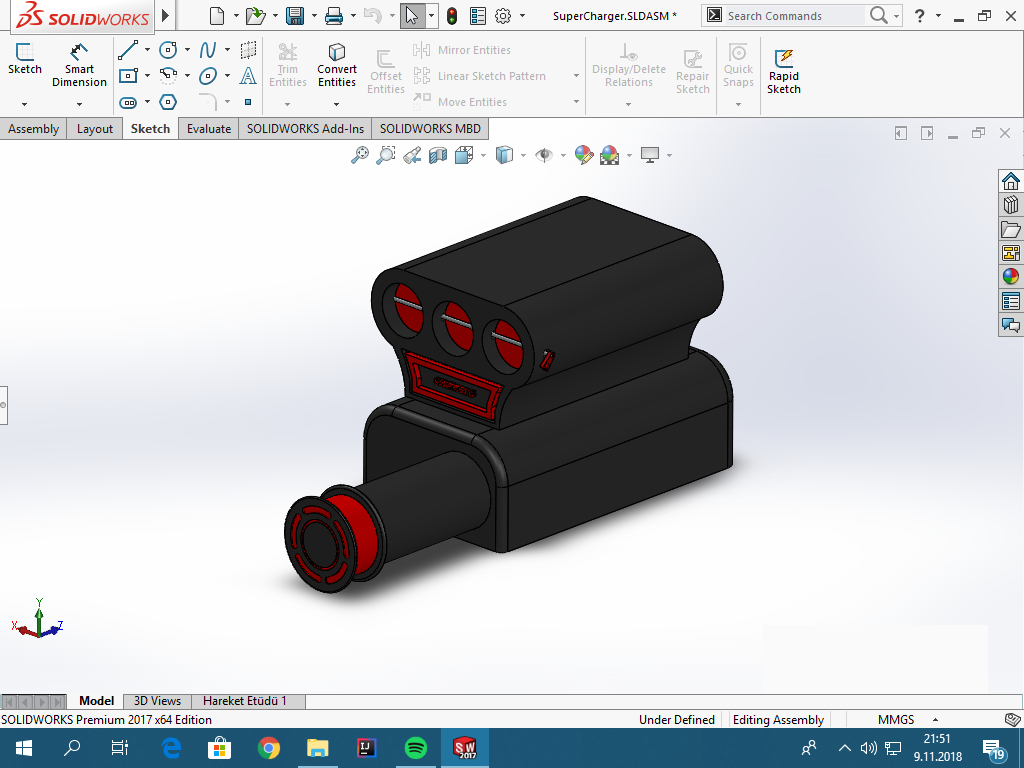Open the File Explorer task pane
This screenshot has width=1024, height=768.
tap(1011, 229)
